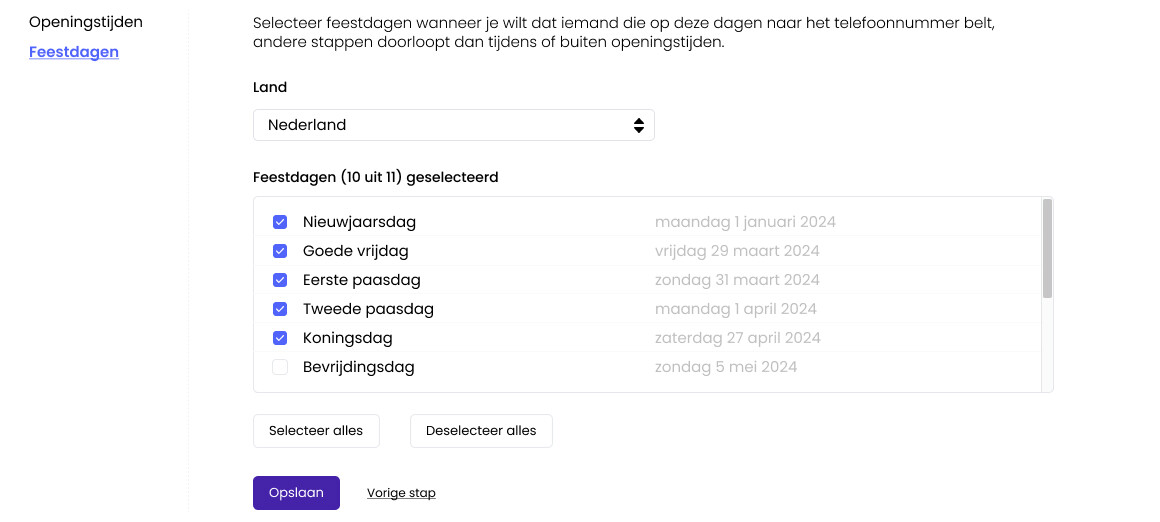Click the holiday list scrollbar
Screen dimensions: 1160x522
(x=1047, y=248)
